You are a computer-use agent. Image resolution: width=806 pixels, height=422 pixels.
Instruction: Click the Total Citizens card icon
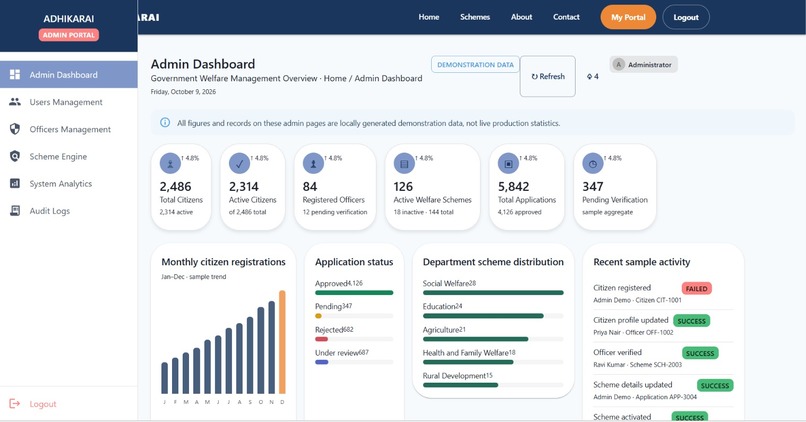coord(170,163)
